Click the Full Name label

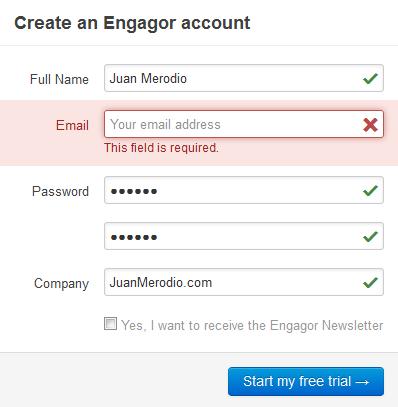pos(59,79)
